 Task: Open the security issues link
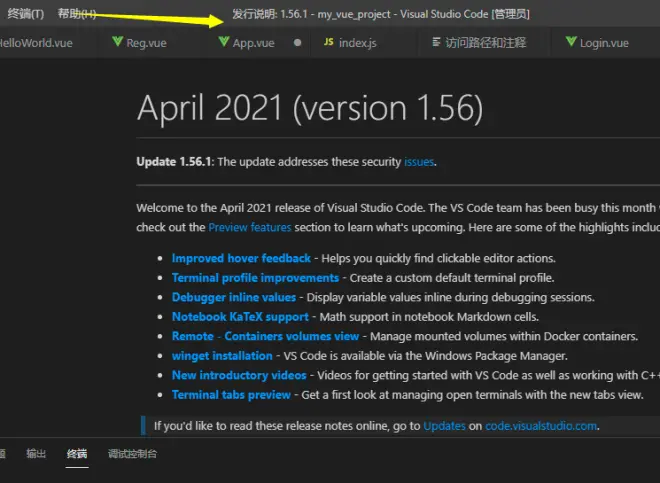419,162
